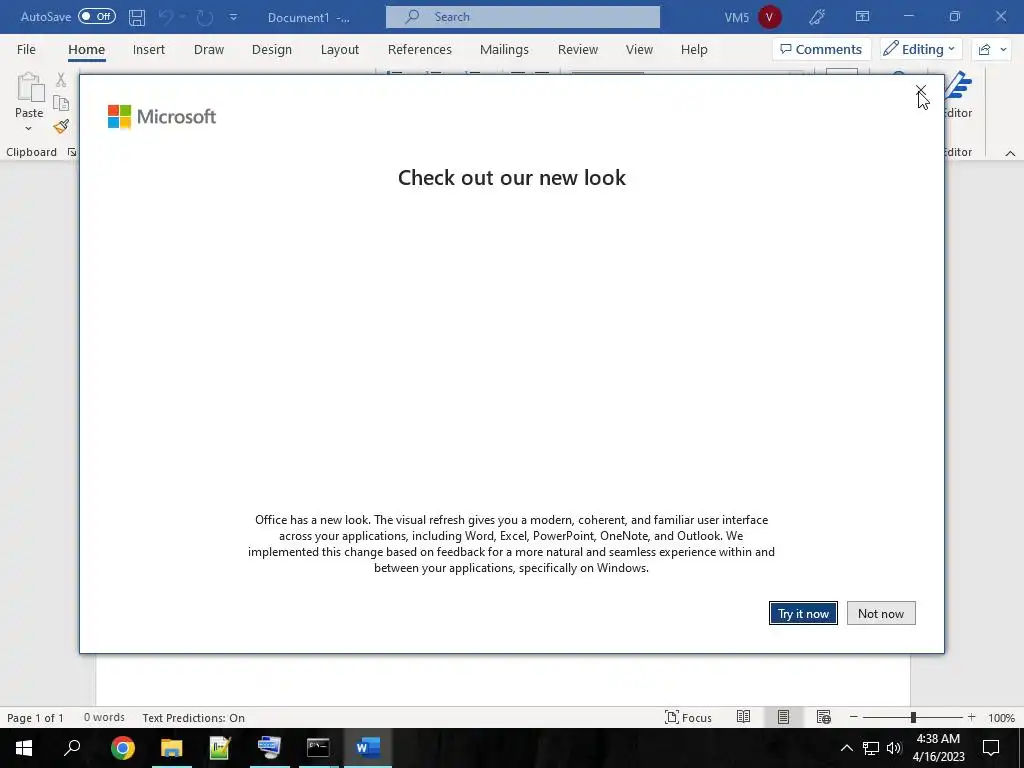The width and height of the screenshot is (1024, 768).
Task: Open Ribbon Display Options icon
Action: pyautogui.click(x=862, y=16)
